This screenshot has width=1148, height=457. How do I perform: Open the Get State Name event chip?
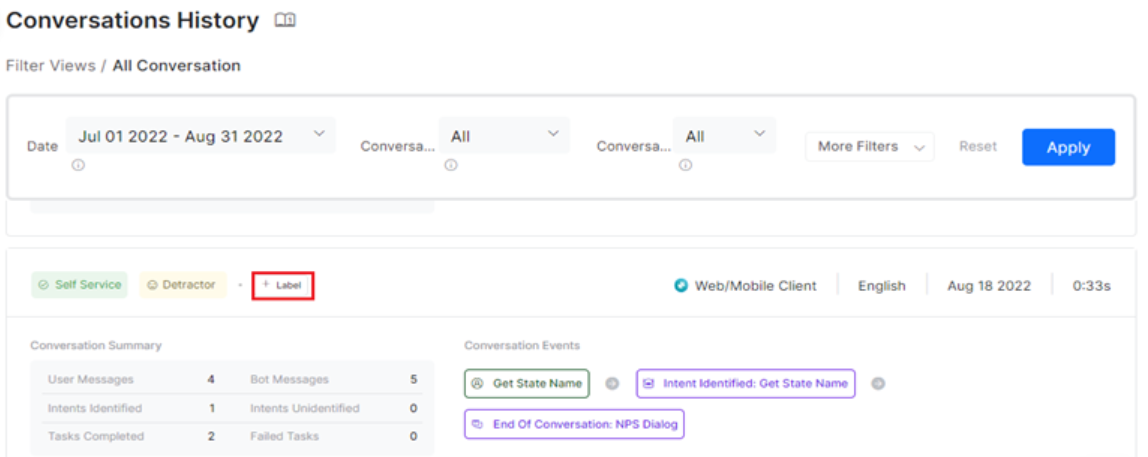click(527, 383)
